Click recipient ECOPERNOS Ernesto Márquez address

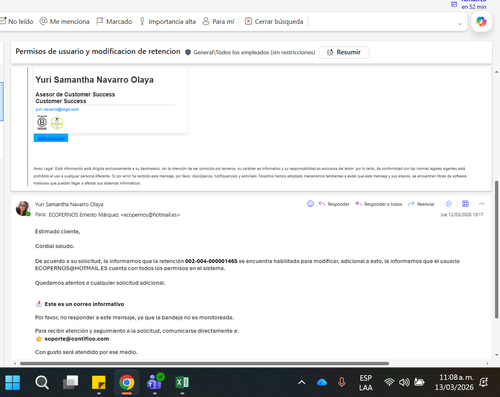[114, 215]
